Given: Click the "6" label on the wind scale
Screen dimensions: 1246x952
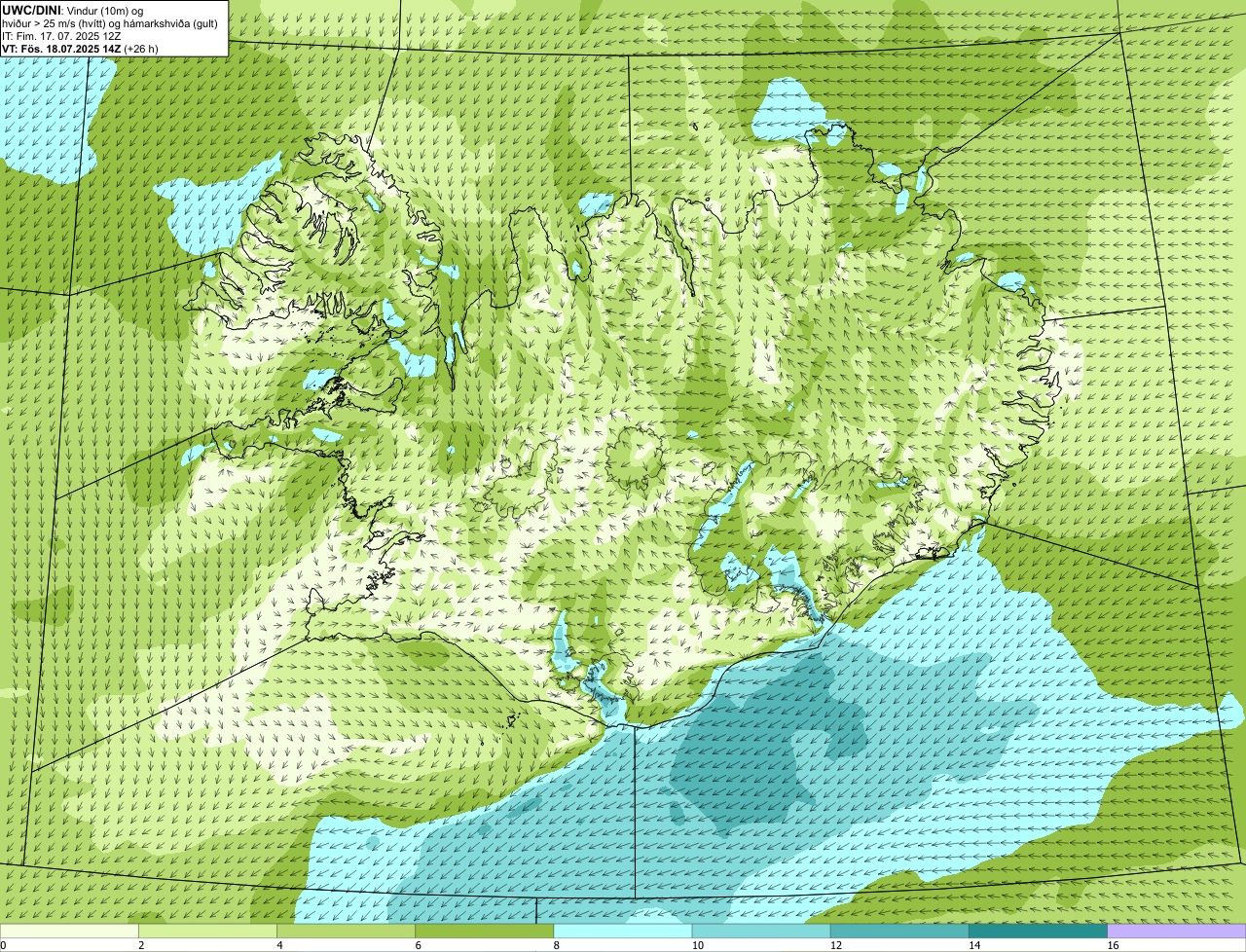Looking at the screenshot, I should coord(418,945).
